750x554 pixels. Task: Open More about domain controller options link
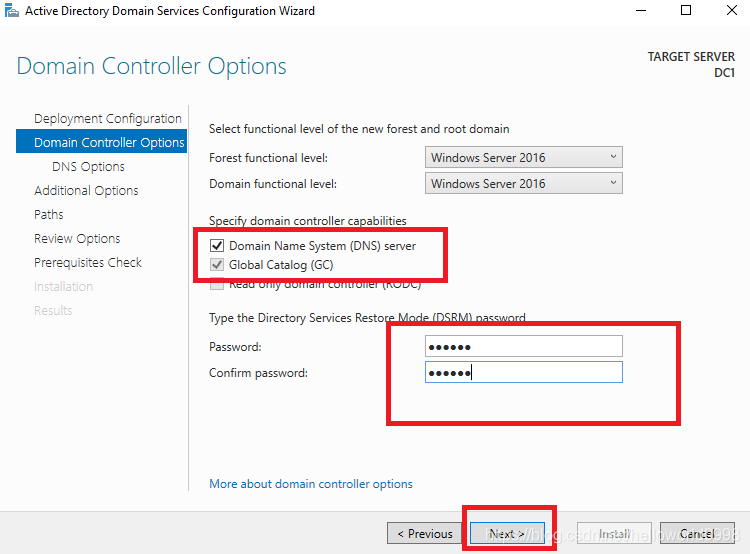coord(311,484)
